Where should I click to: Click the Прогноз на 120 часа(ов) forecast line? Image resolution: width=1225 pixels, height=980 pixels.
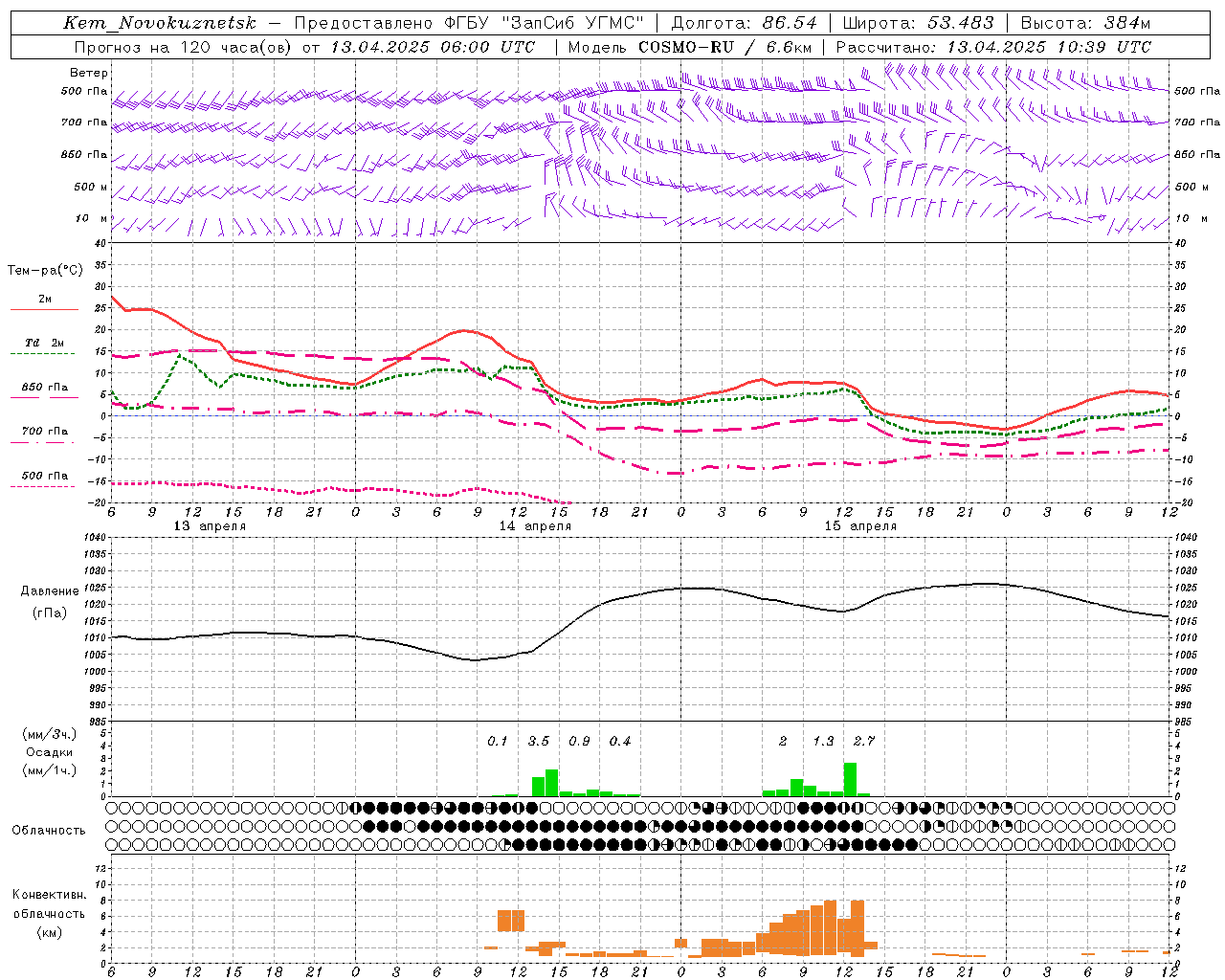point(304,47)
